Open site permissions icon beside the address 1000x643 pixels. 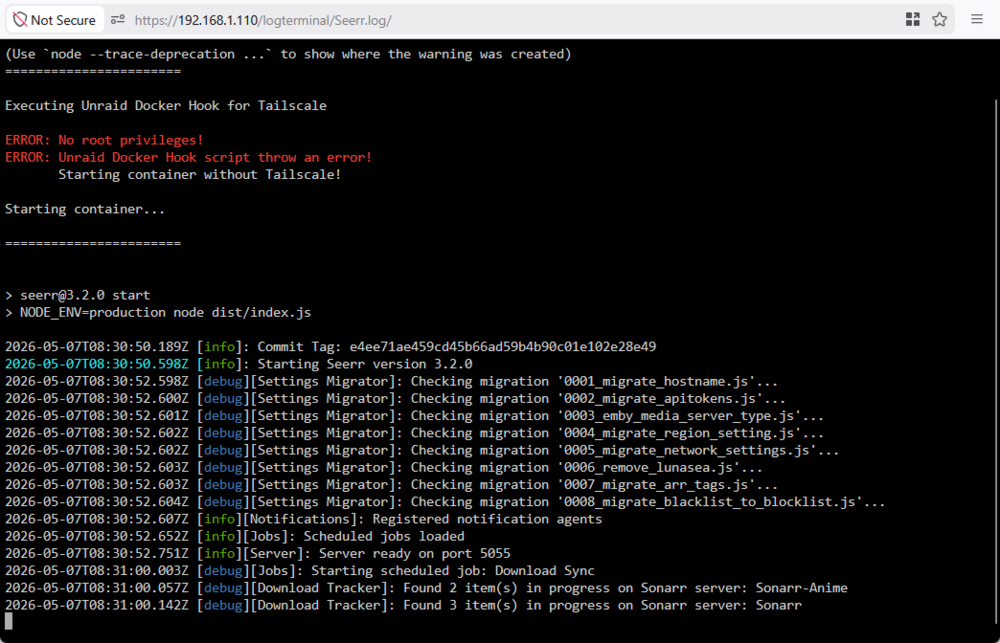tap(117, 20)
